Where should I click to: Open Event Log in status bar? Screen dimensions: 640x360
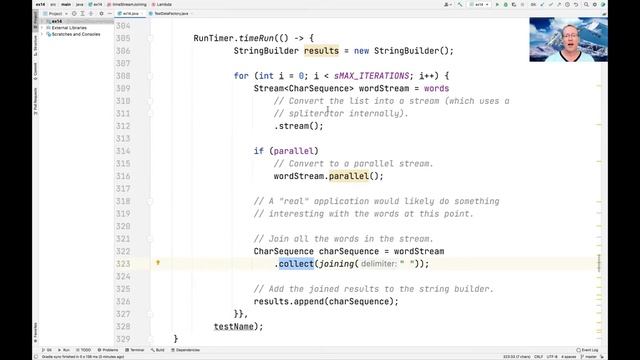[587, 350]
